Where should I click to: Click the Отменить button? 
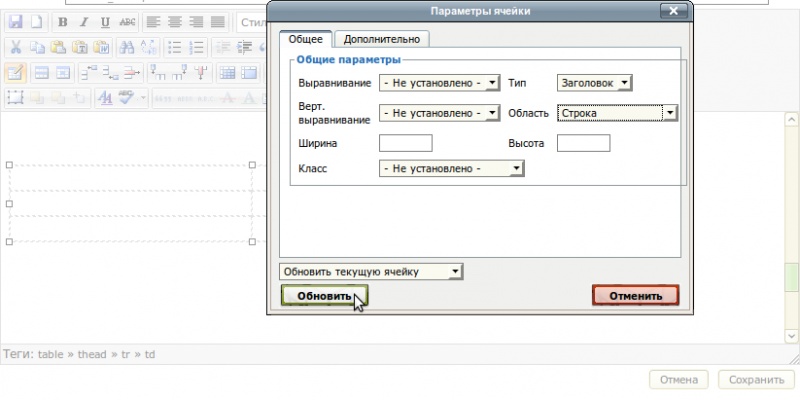[x=636, y=296]
